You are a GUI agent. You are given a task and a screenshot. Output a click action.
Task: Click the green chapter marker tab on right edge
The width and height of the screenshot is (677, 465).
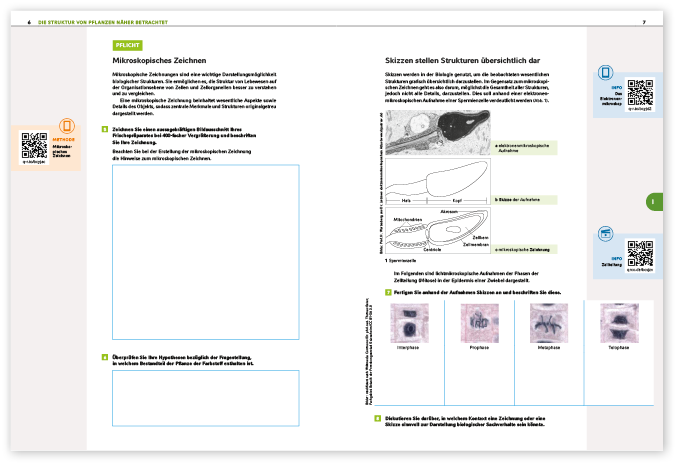point(652,202)
